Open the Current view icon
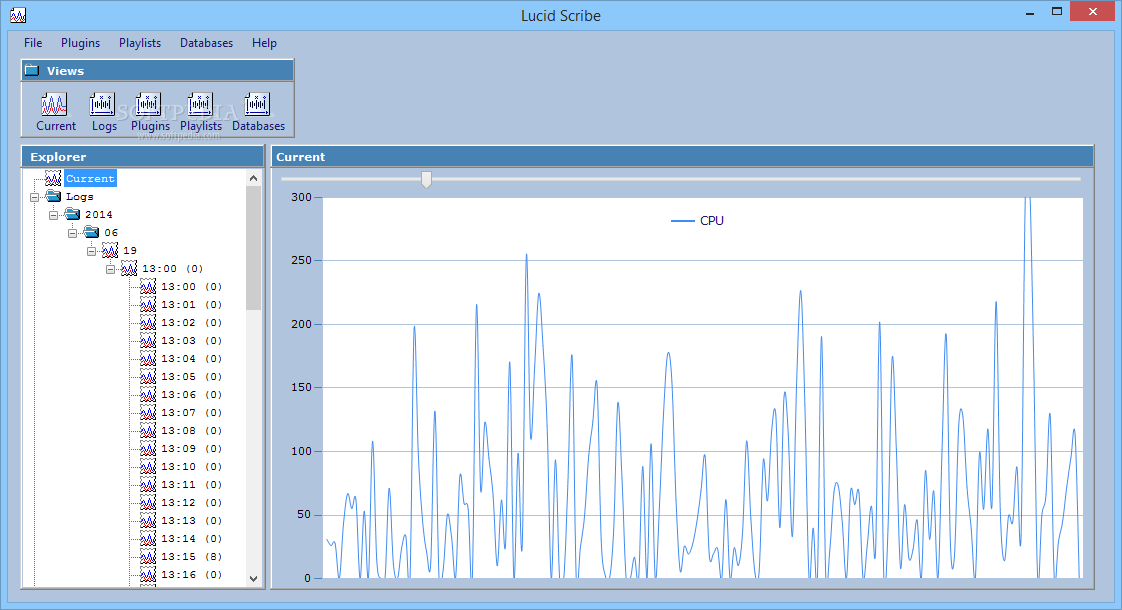The image size is (1122, 610). click(x=54, y=105)
